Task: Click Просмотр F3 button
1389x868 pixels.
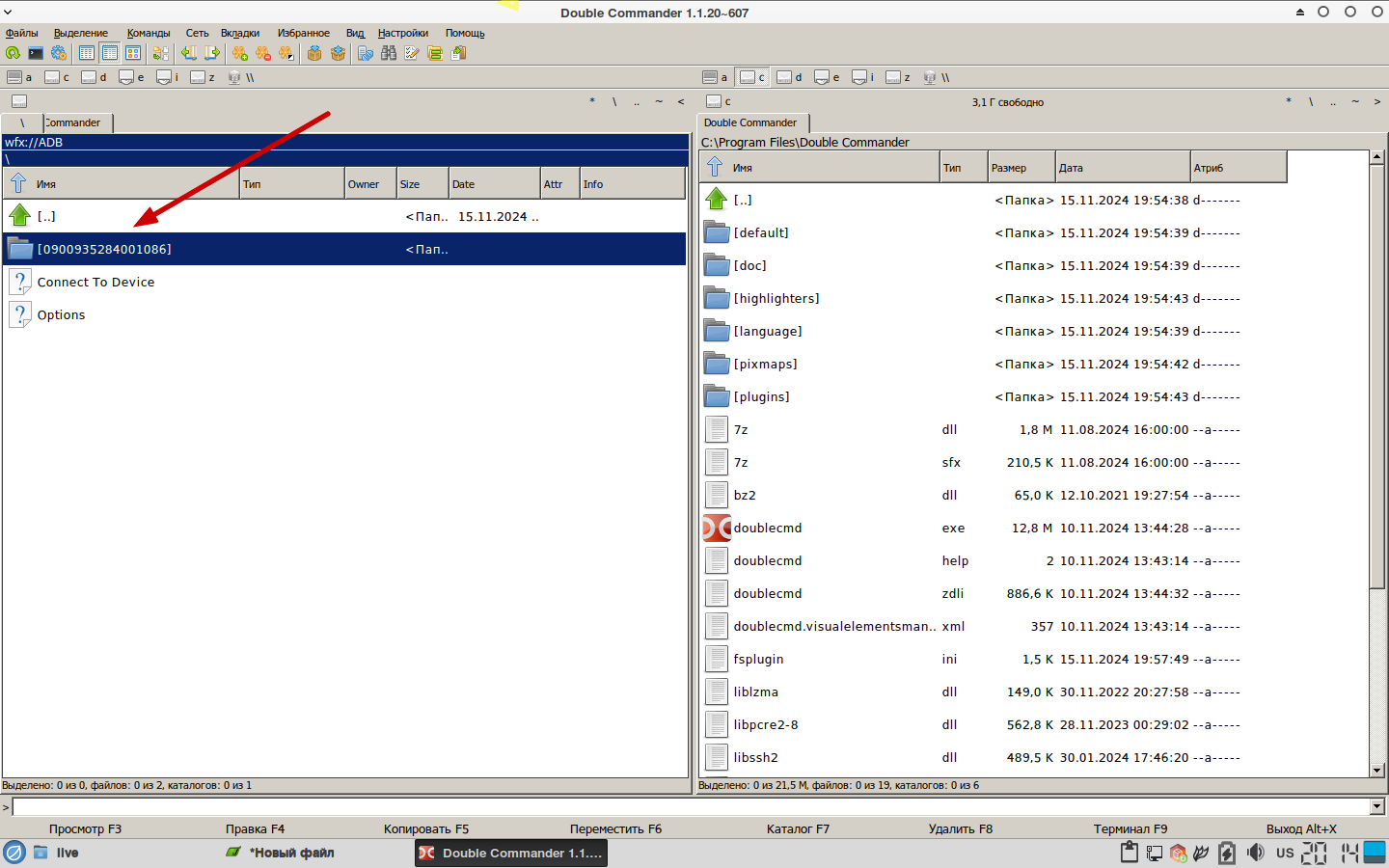Action: pos(86,828)
